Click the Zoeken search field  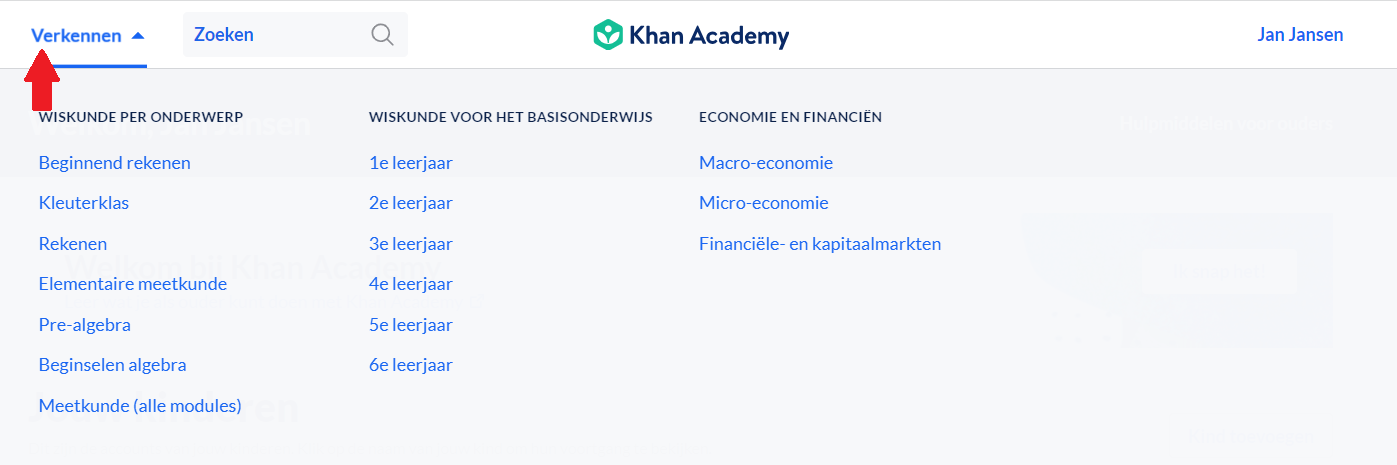click(275, 35)
